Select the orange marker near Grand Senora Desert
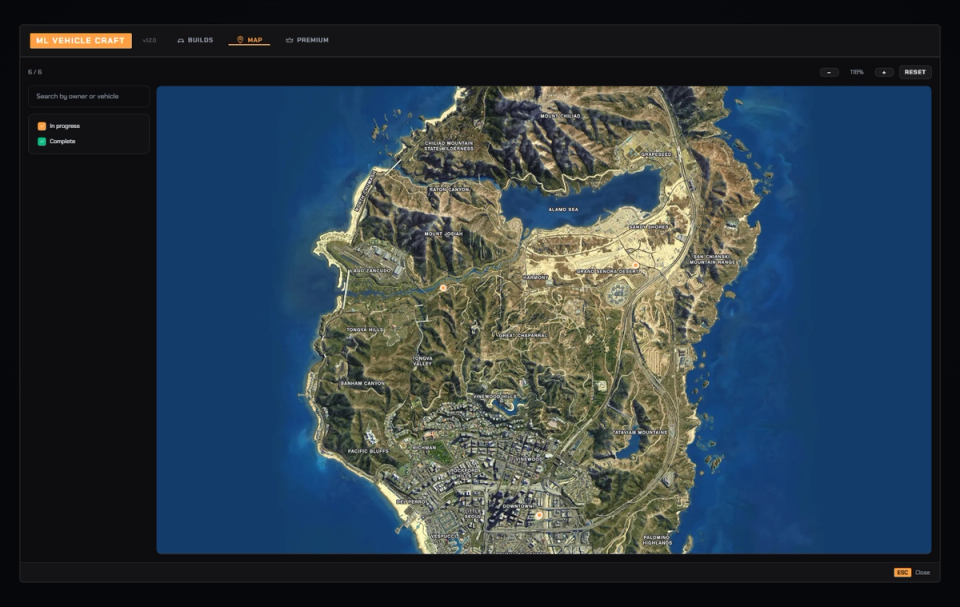 636,265
